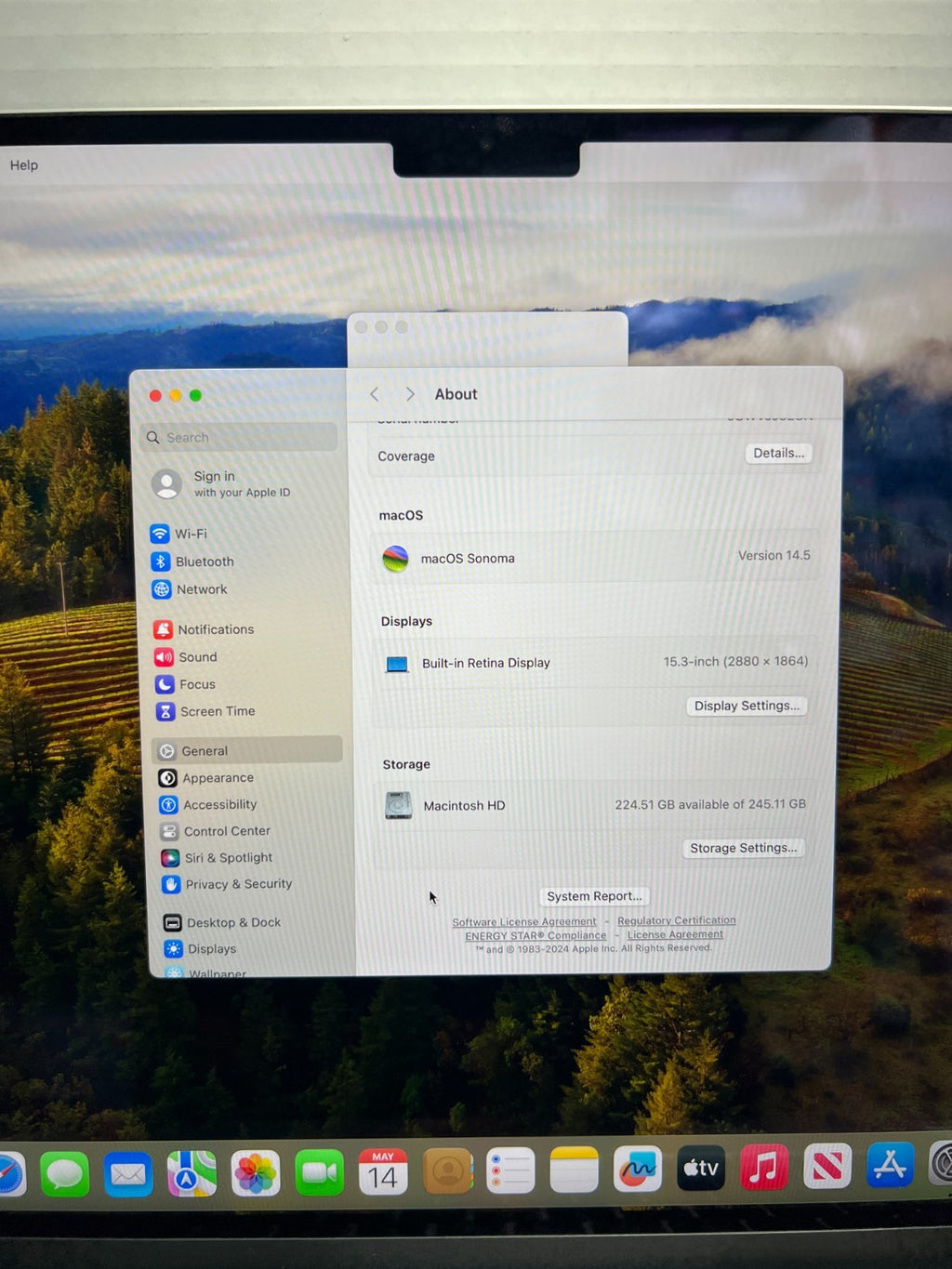This screenshot has width=952, height=1269.
Task: Launch Messages from the Dock
Action: [x=65, y=1173]
